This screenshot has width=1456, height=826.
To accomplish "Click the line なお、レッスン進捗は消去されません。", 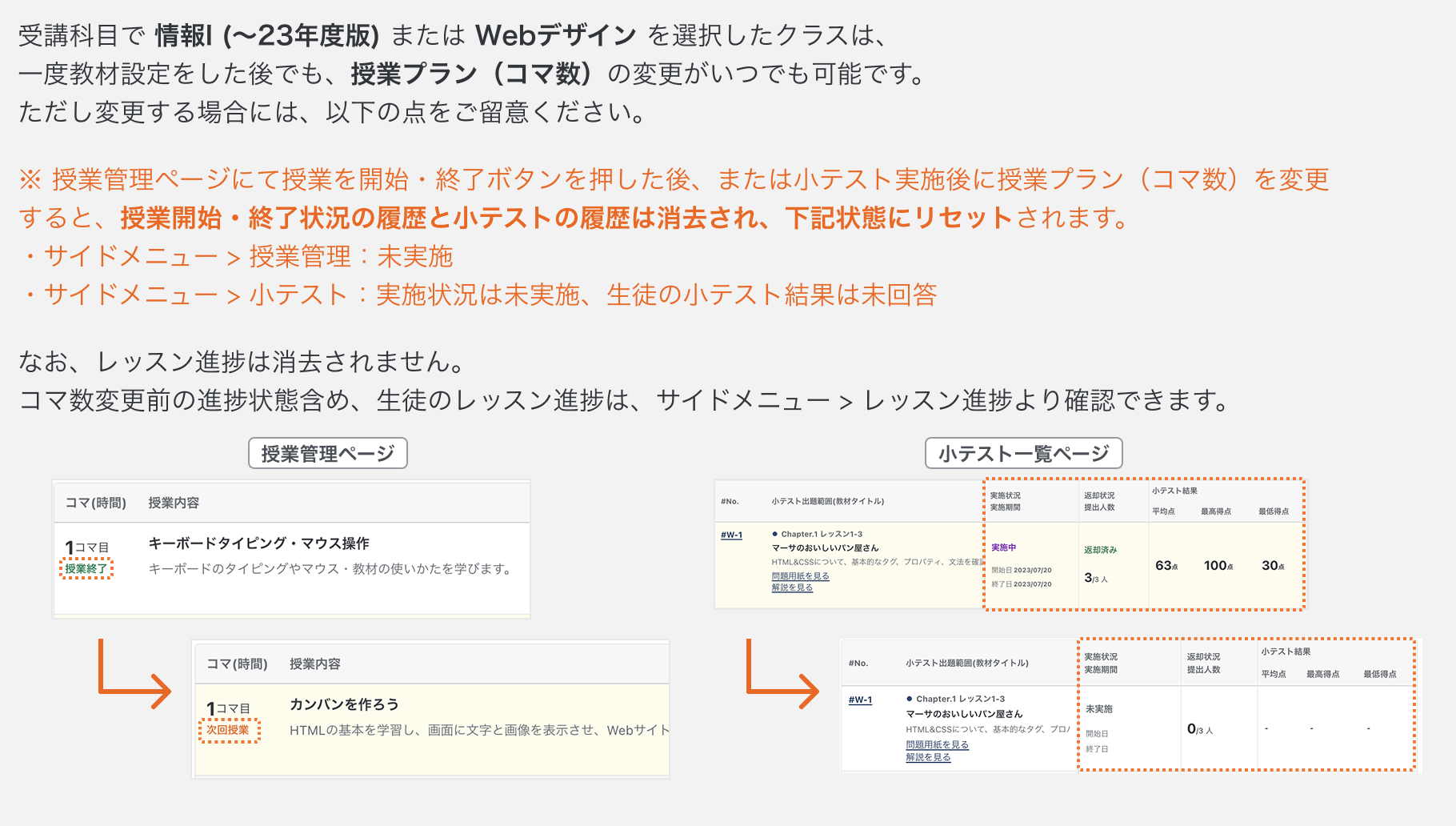I will point(243,362).
